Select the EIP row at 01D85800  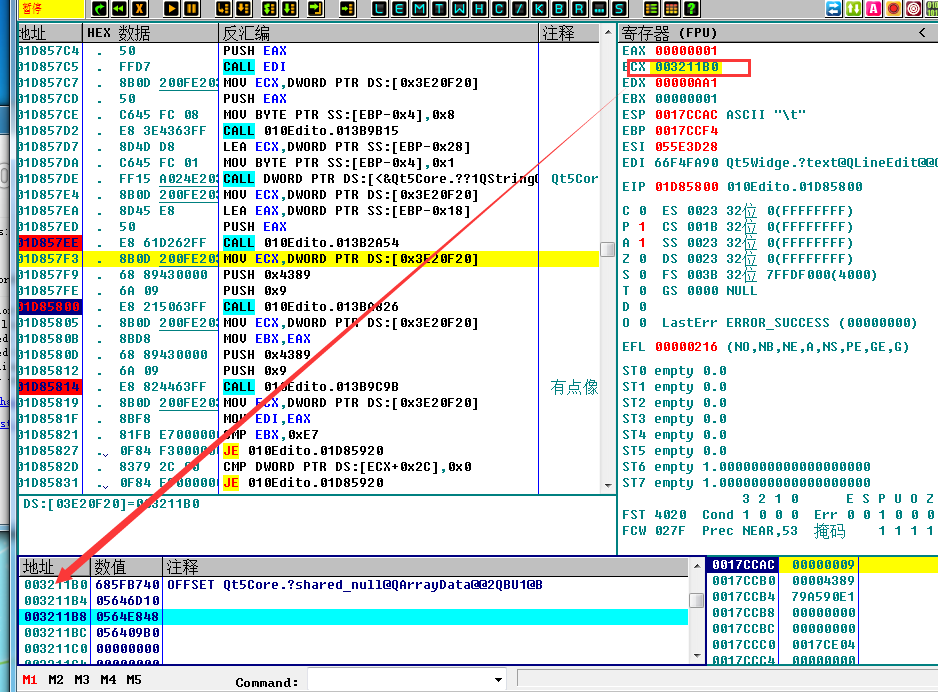coord(309,307)
